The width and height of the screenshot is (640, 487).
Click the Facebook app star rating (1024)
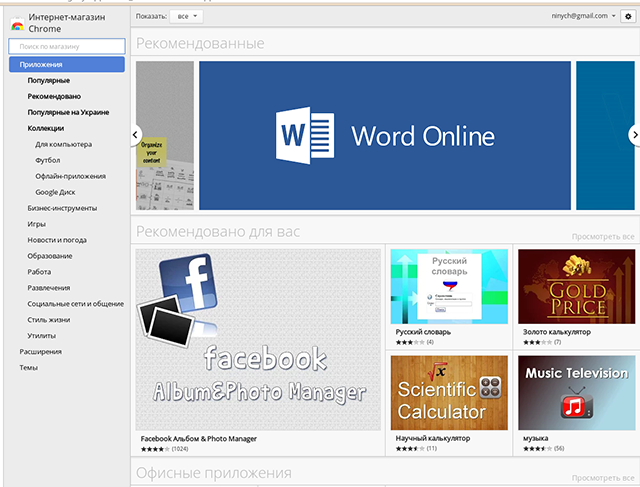pos(164,449)
